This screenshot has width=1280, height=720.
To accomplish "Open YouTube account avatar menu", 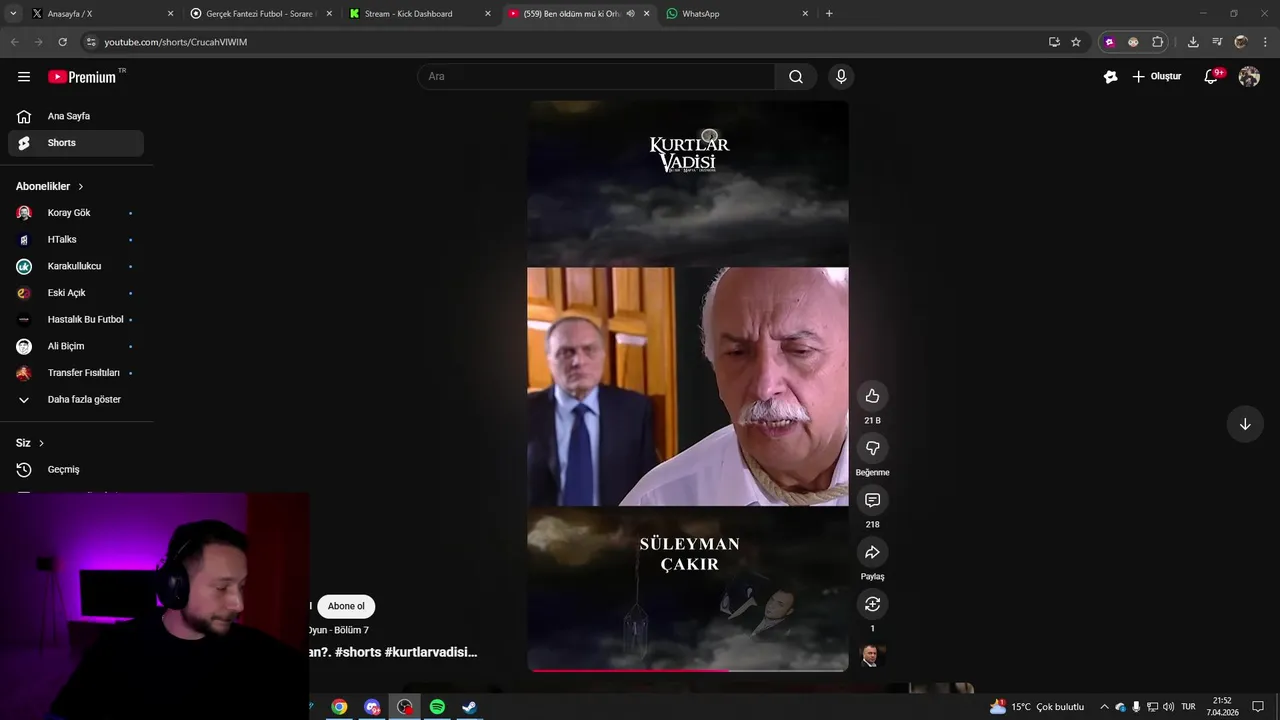I will coord(1249,76).
